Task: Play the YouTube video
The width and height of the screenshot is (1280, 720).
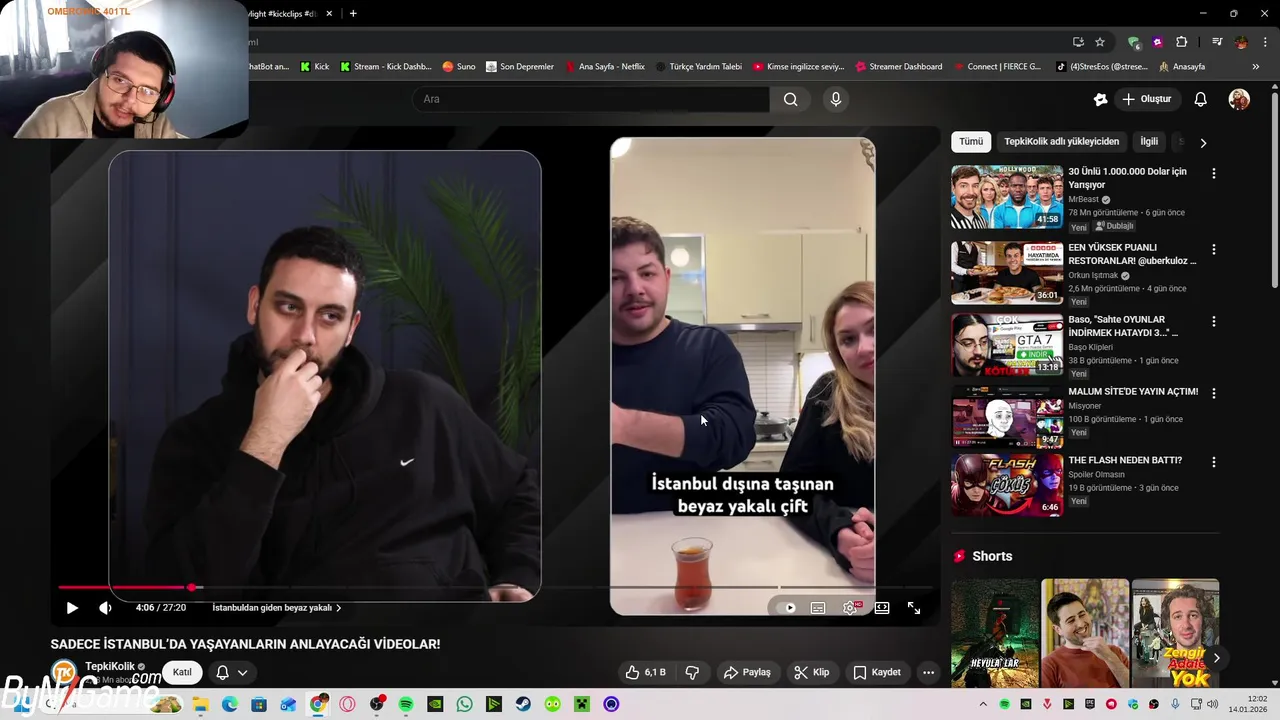Action: 72,608
